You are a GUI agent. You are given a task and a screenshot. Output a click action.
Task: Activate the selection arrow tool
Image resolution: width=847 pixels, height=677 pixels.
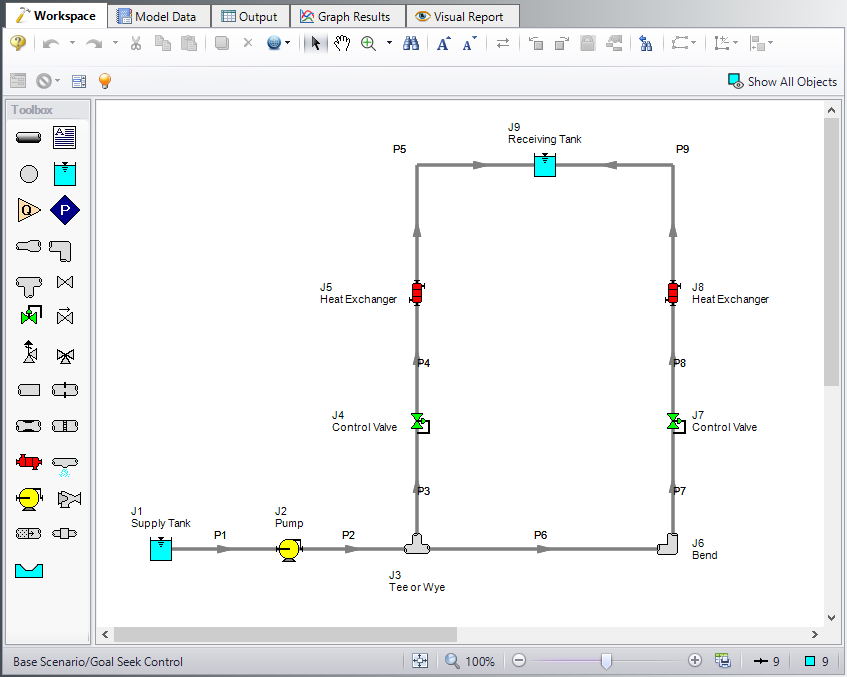[x=313, y=43]
